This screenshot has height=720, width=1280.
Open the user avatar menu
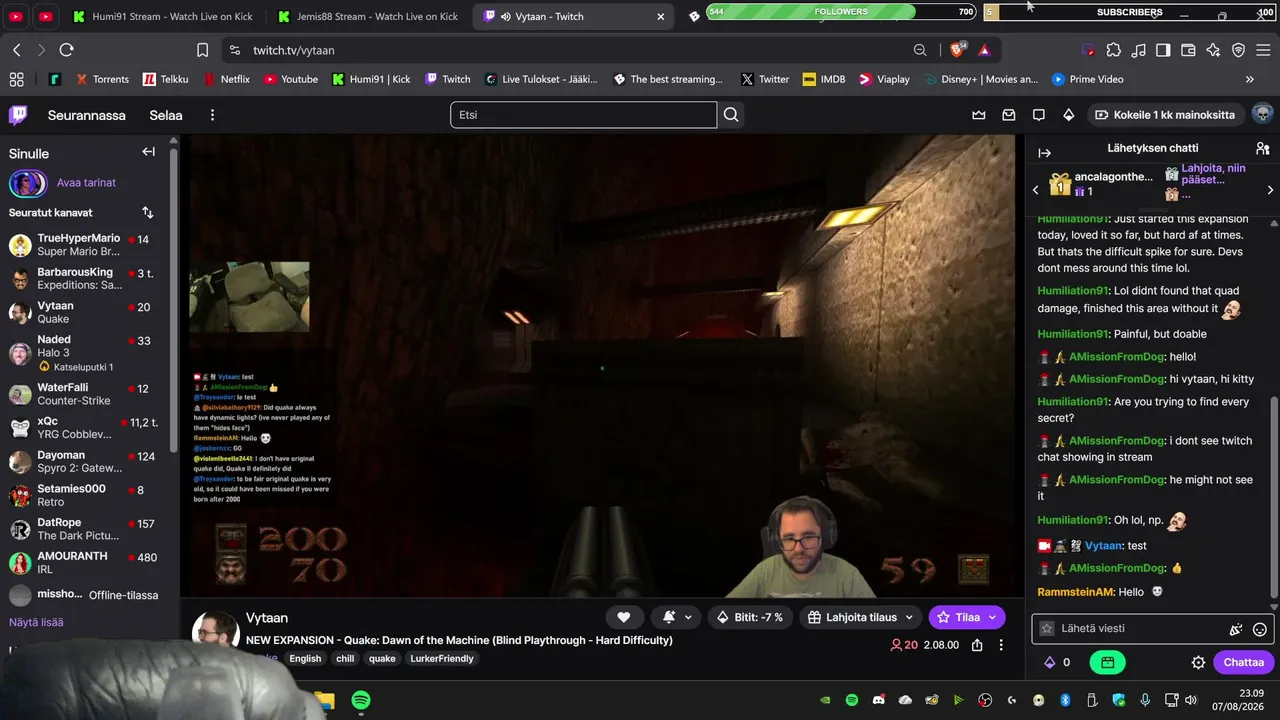1262,115
